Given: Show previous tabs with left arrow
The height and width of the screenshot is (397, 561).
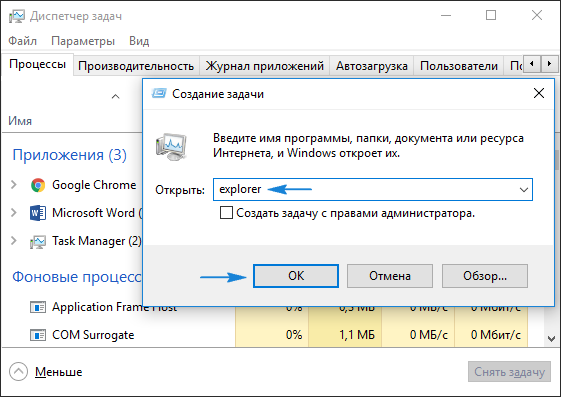Looking at the screenshot, I should [x=532, y=64].
